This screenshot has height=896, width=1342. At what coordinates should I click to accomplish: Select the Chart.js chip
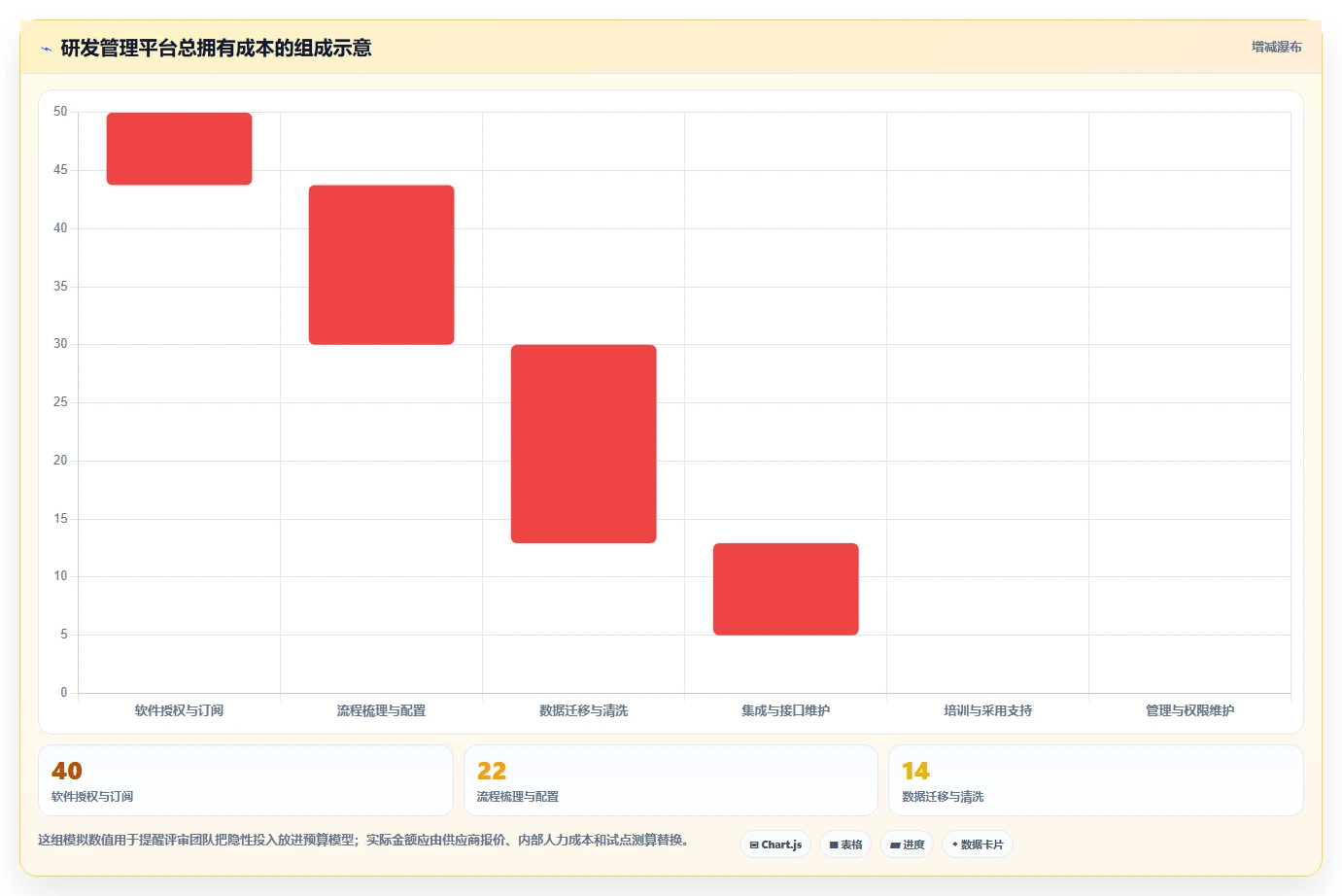tap(775, 844)
